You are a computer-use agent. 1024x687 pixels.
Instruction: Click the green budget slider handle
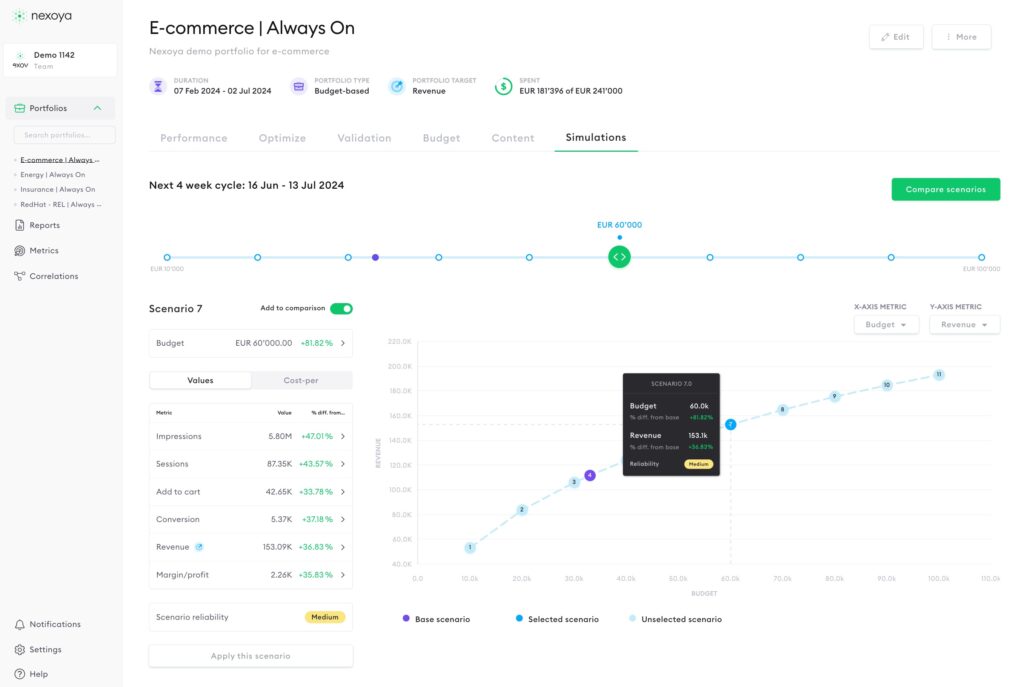619,257
